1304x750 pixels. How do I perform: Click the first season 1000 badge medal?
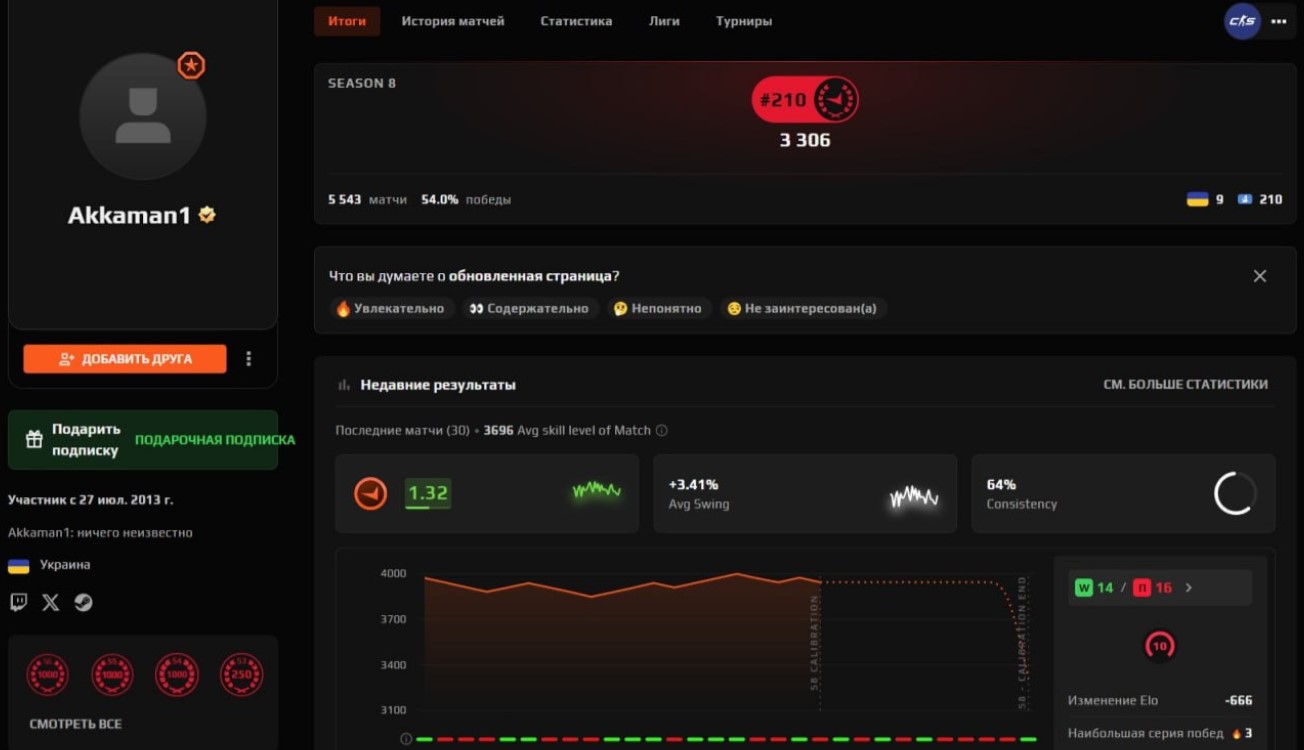coord(47,675)
